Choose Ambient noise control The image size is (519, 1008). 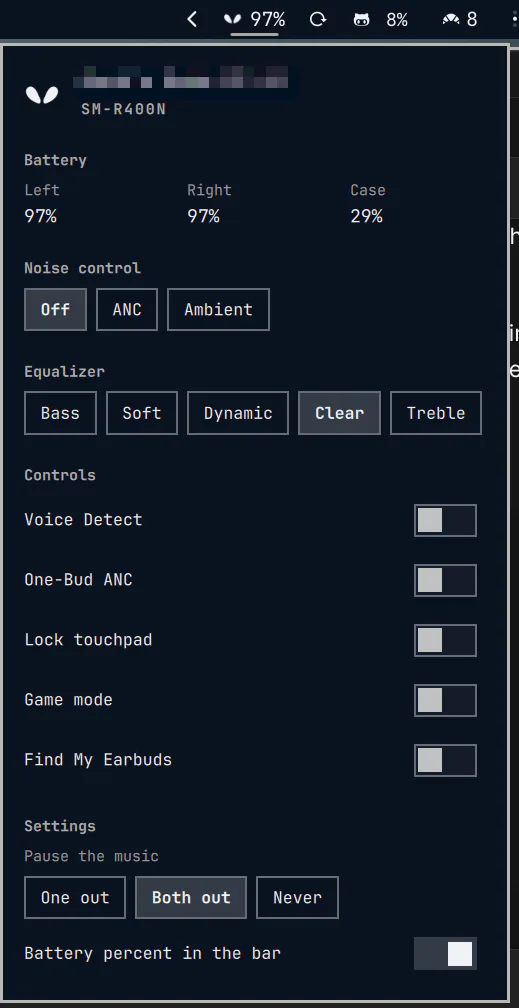pos(218,309)
